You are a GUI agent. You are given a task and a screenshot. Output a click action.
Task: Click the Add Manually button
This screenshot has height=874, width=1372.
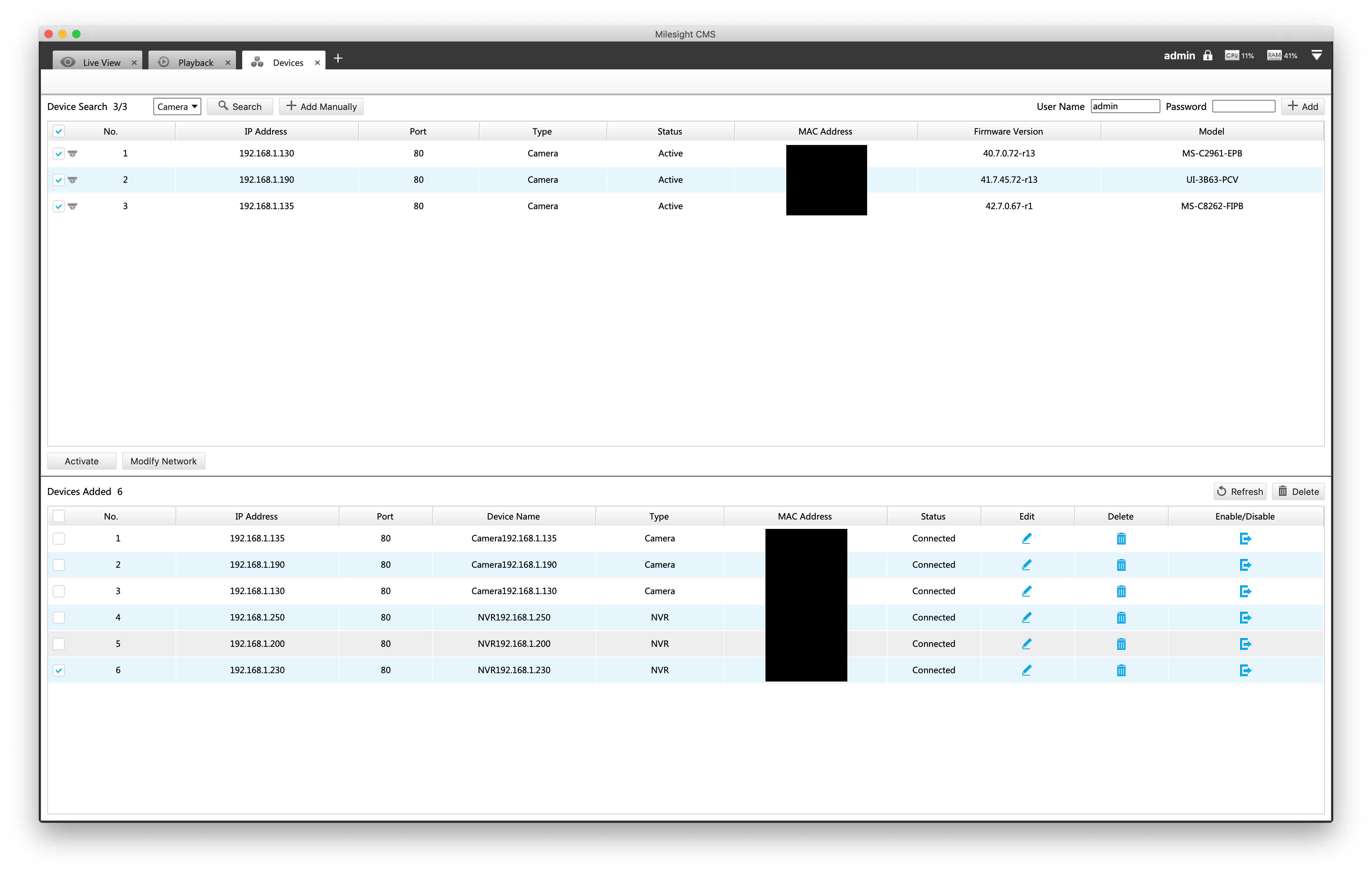tap(321, 106)
